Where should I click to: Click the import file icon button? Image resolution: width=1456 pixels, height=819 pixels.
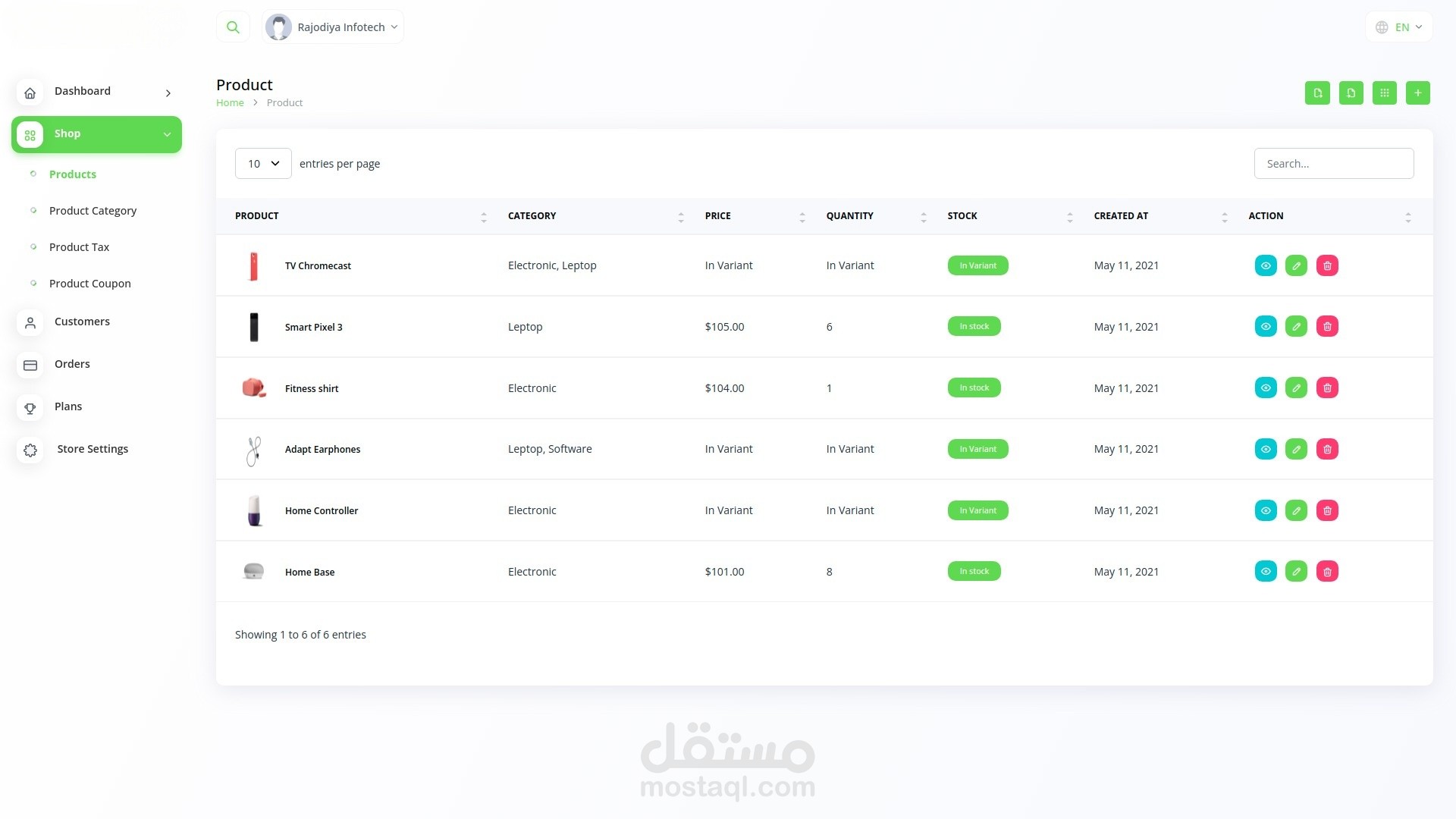tap(1351, 93)
